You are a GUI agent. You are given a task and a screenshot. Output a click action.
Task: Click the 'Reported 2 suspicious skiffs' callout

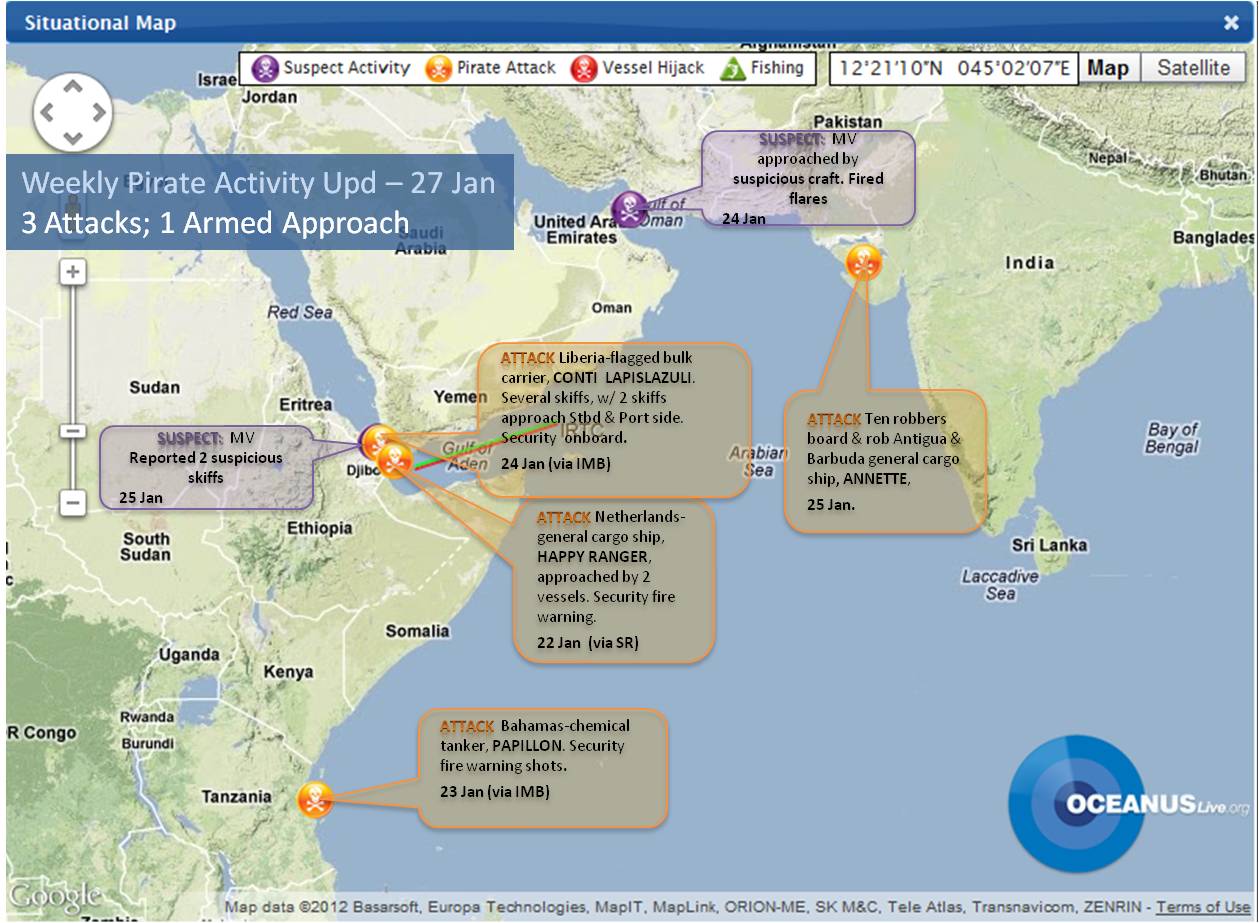pyautogui.click(x=206, y=467)
